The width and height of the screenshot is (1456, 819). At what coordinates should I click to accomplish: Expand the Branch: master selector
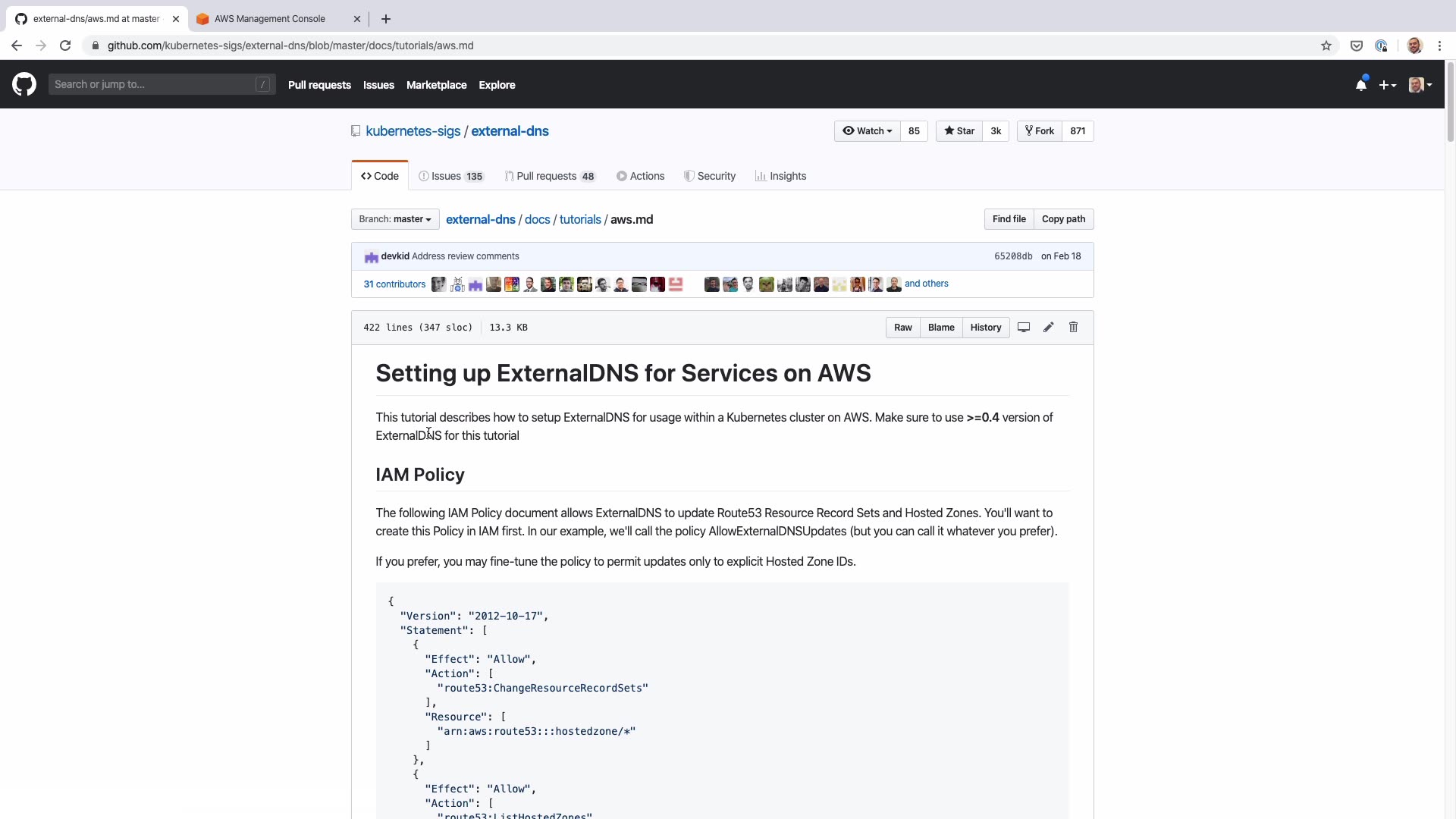point(395,219)
